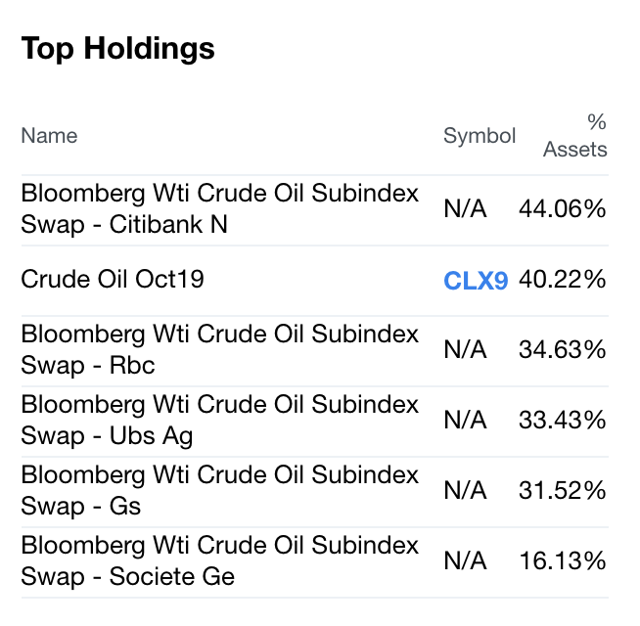This screenshot has height=626, width=640.
Task: Click the 33.43% assets value
Action: point(562,420)
